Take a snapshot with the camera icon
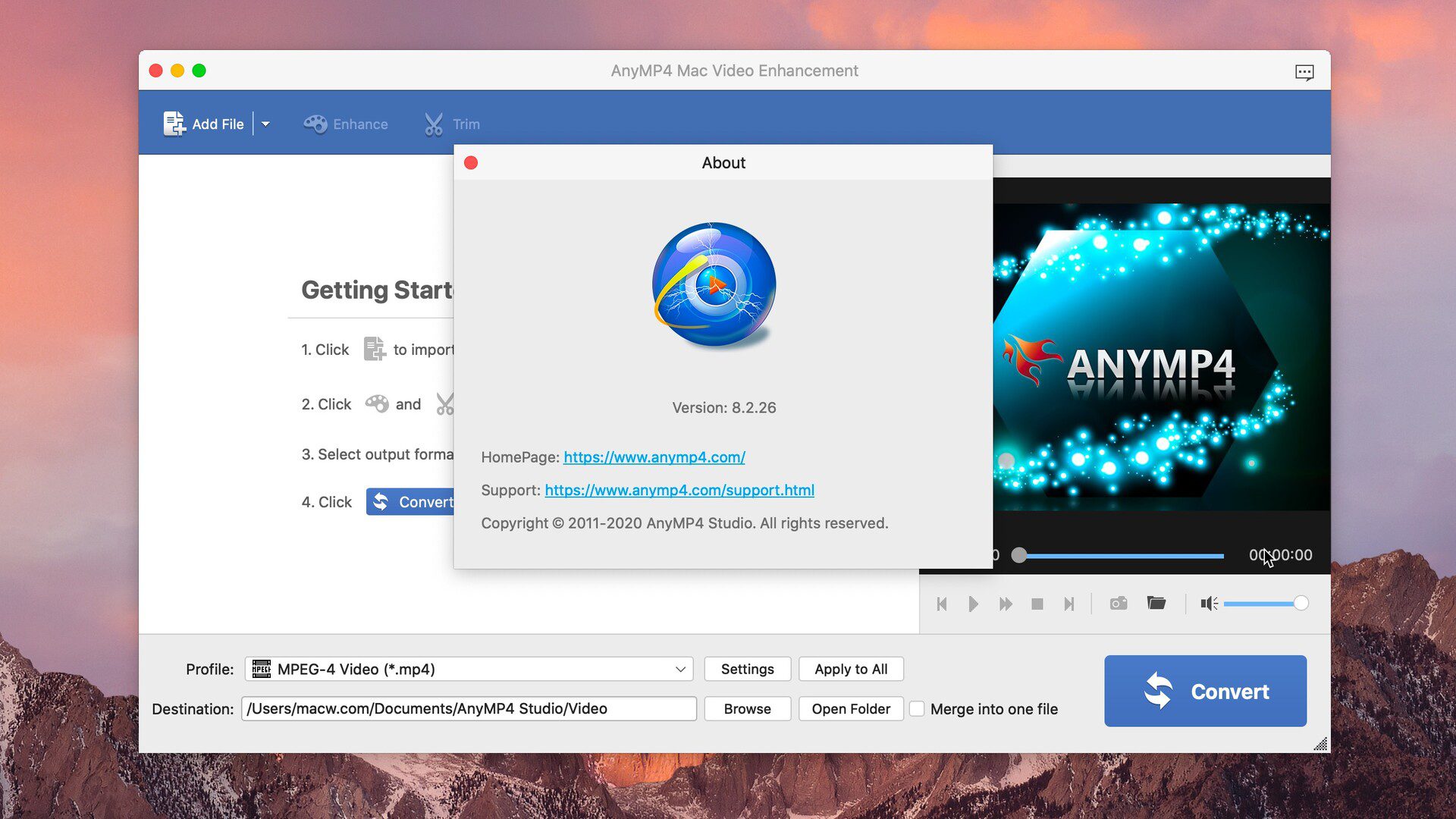Image resolution: width=1456 pixels, height=819 pixels. [x=1118, y=604]
